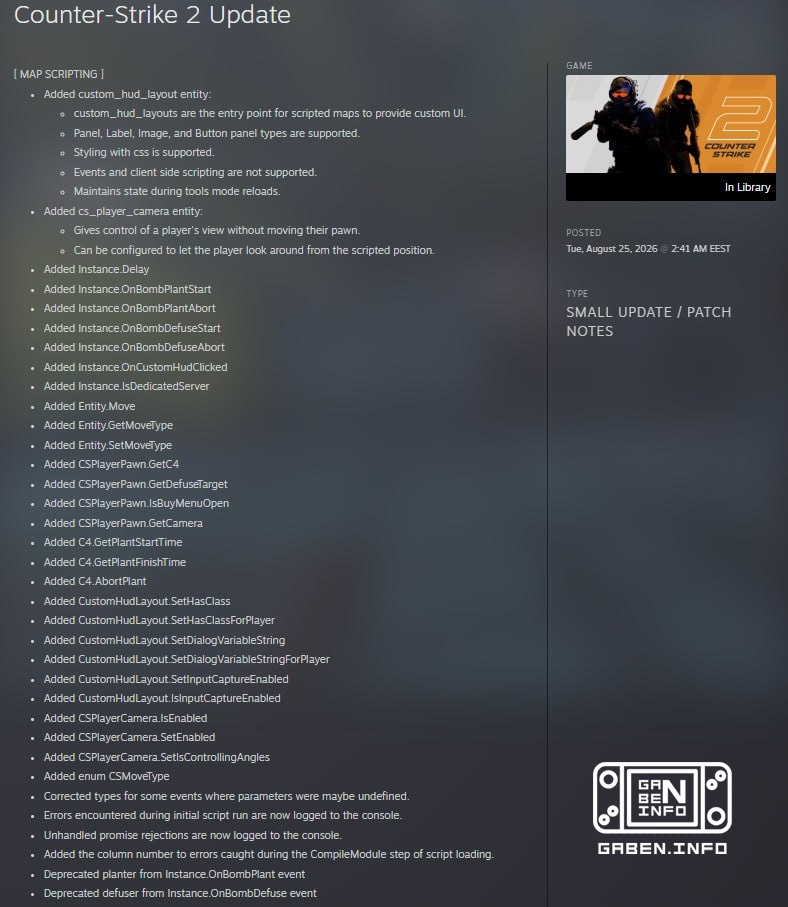The width and height of the screenshot is (788, 907).
Task: Click the posted time '2:41 AM EEST'
Action: [701, 249]
